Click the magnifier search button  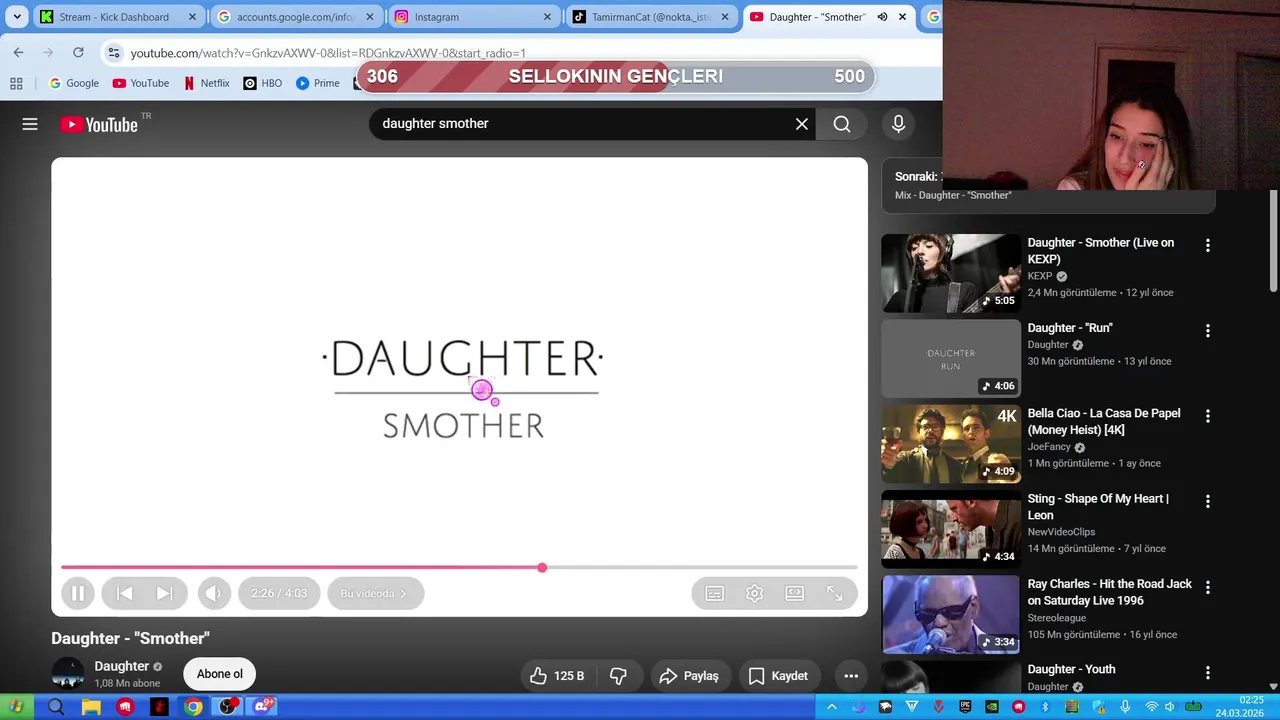click(x=842, y=124)
